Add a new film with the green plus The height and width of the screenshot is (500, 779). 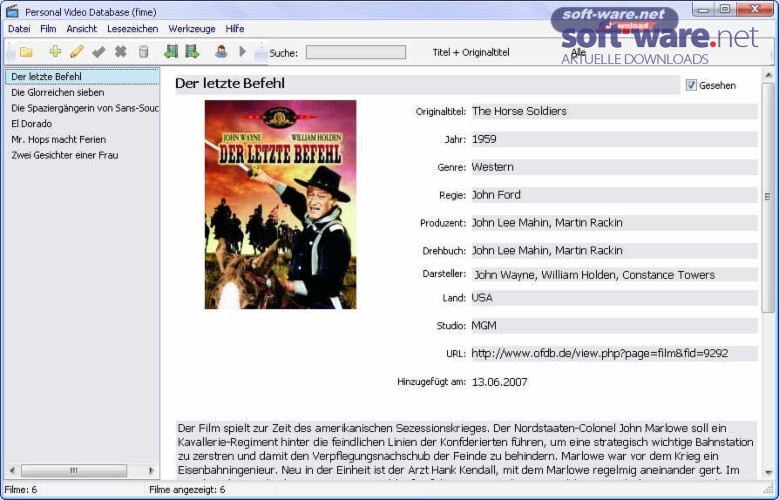pos(55,51)
